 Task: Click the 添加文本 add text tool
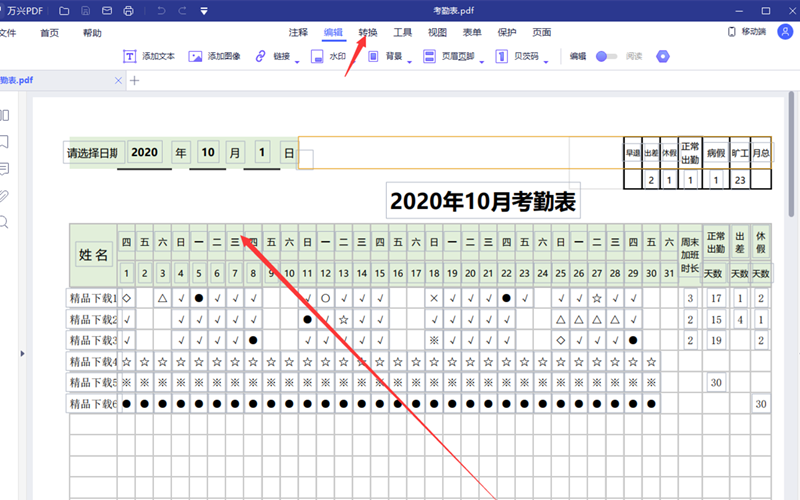pos(149,56)
